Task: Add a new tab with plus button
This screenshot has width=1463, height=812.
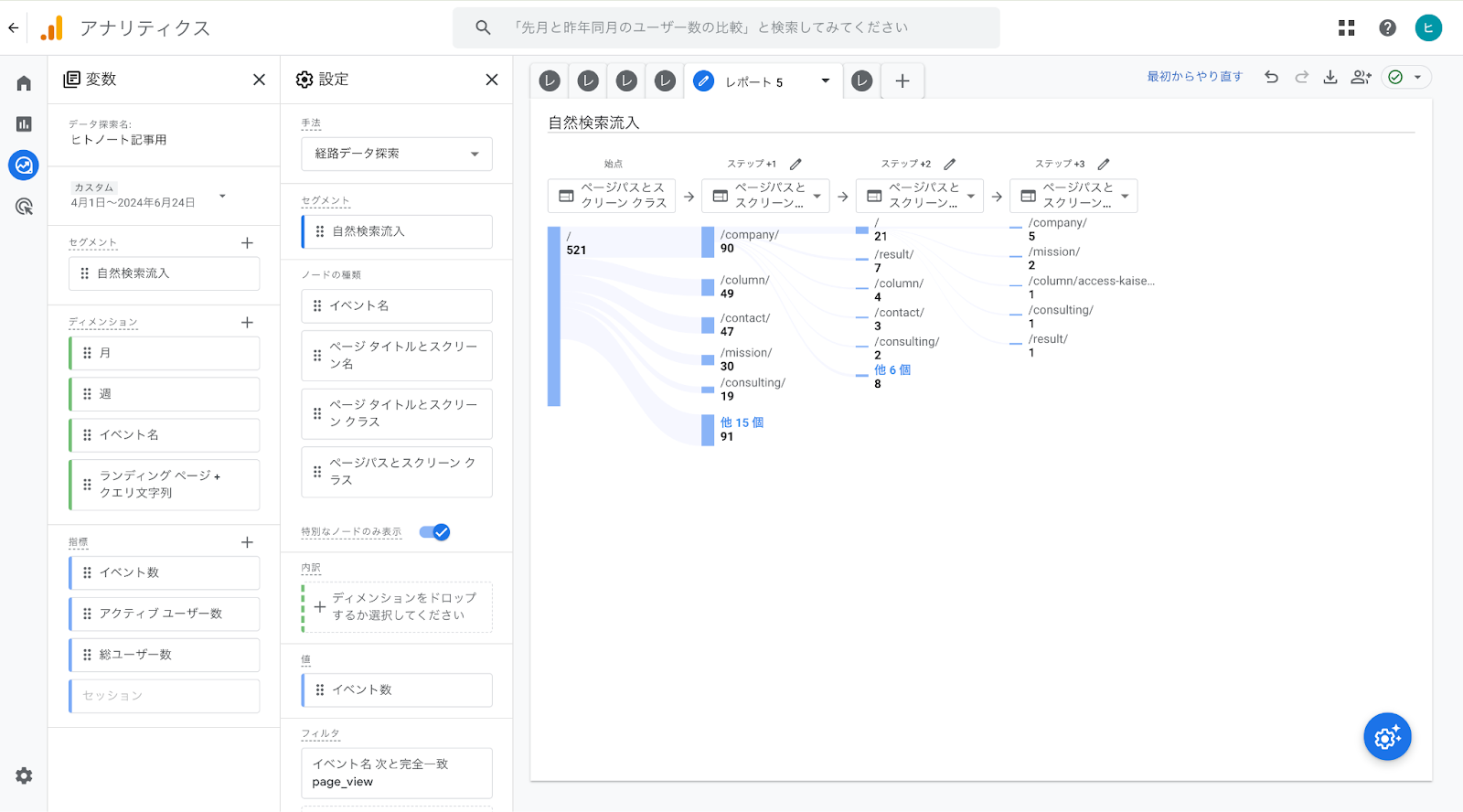Action: (x=902, y=81)
